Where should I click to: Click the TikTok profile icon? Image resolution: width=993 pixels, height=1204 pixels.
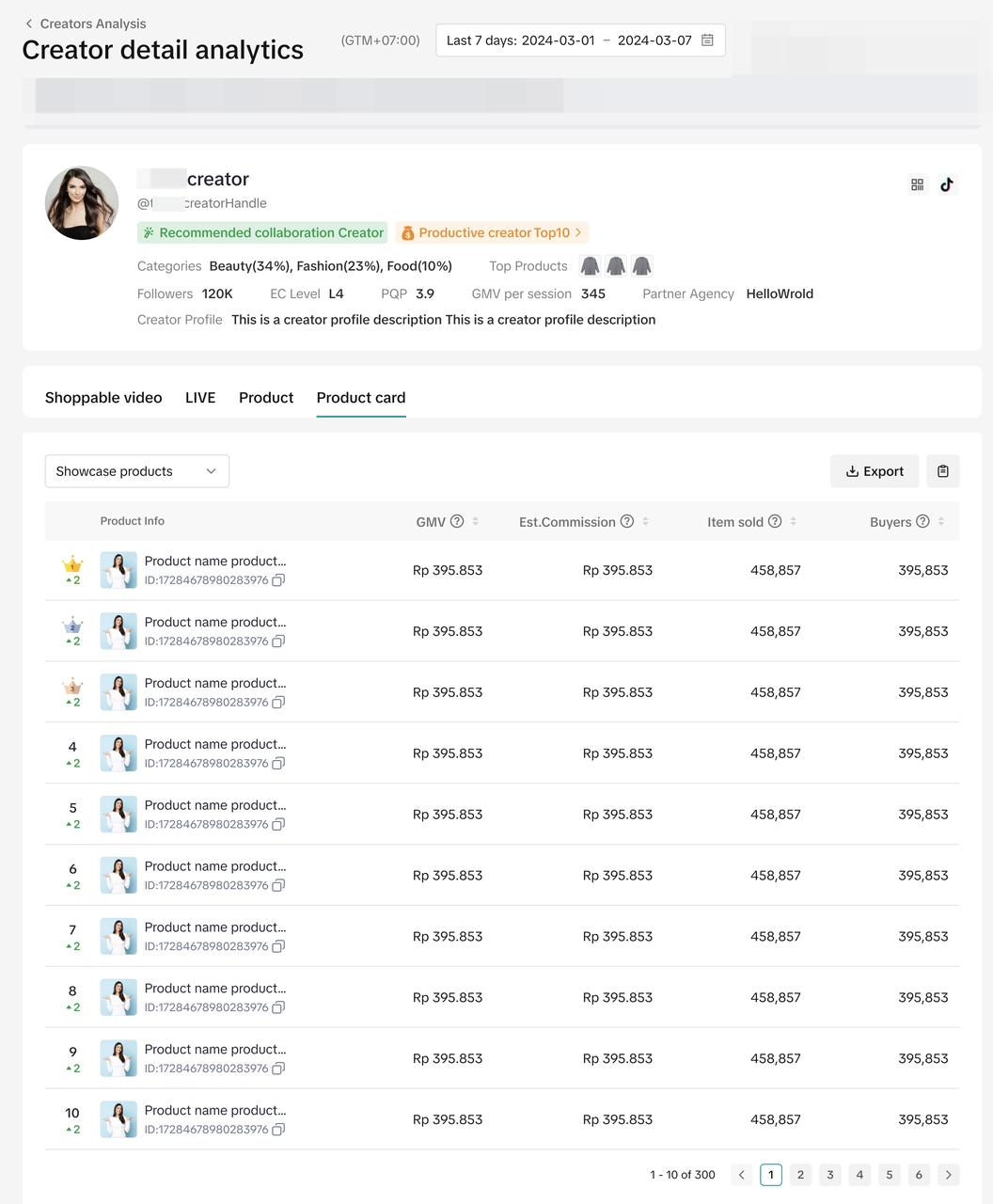click(946, 185)
